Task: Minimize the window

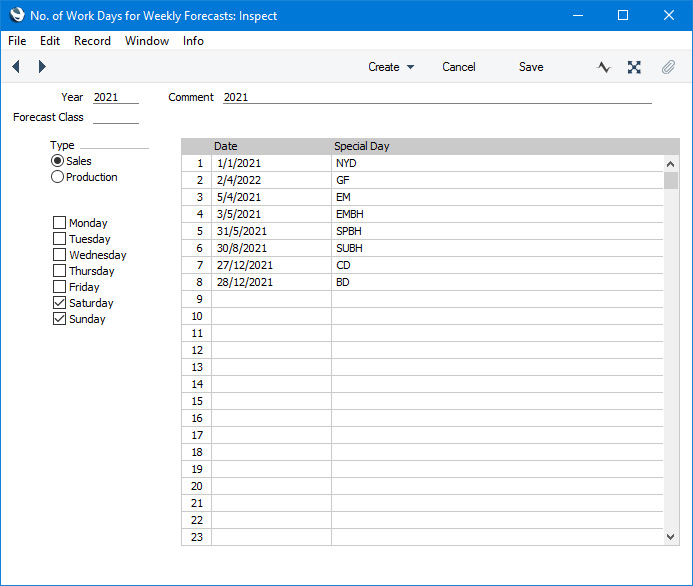Action: tap(578, 15)
